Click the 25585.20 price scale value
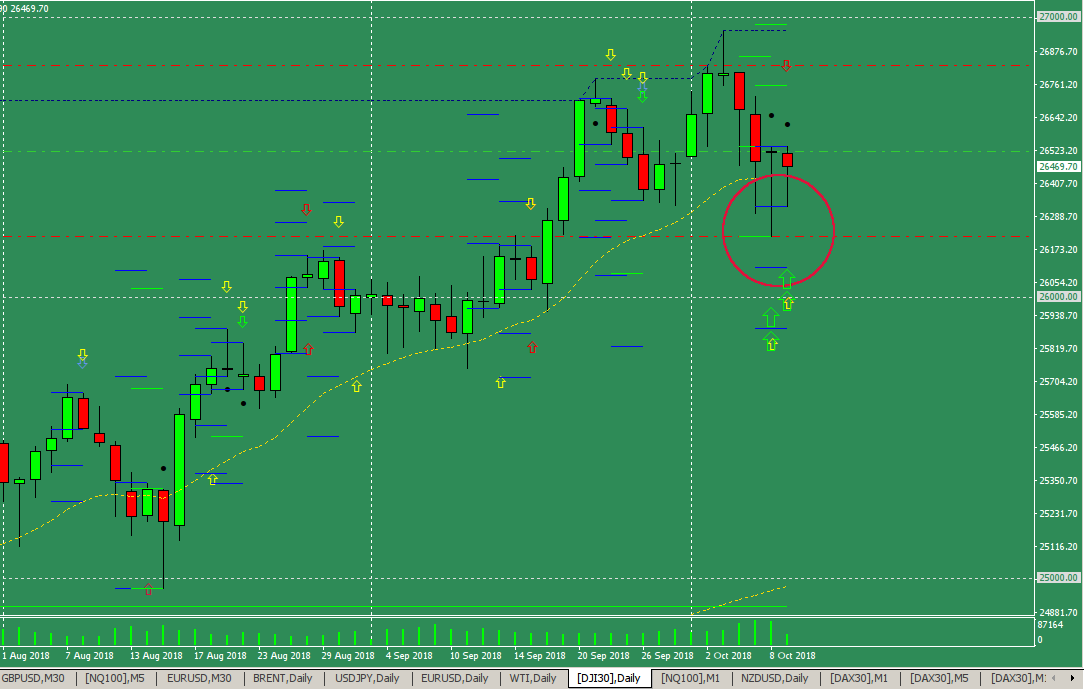This screenshot has width=1084, height=689. click(1058, 415)
